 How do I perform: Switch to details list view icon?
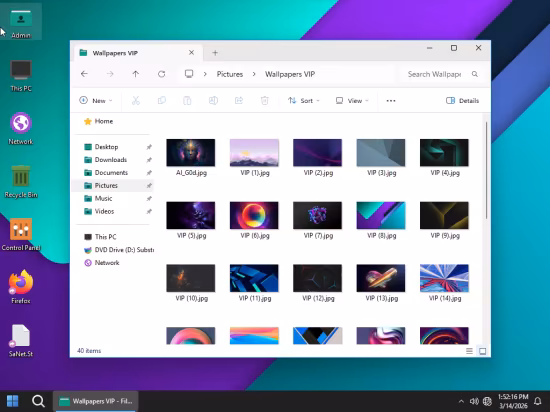469,351
